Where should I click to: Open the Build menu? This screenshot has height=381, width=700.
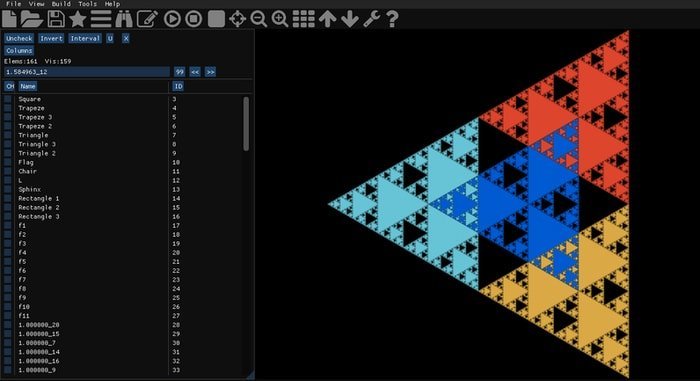click(61, 4)
